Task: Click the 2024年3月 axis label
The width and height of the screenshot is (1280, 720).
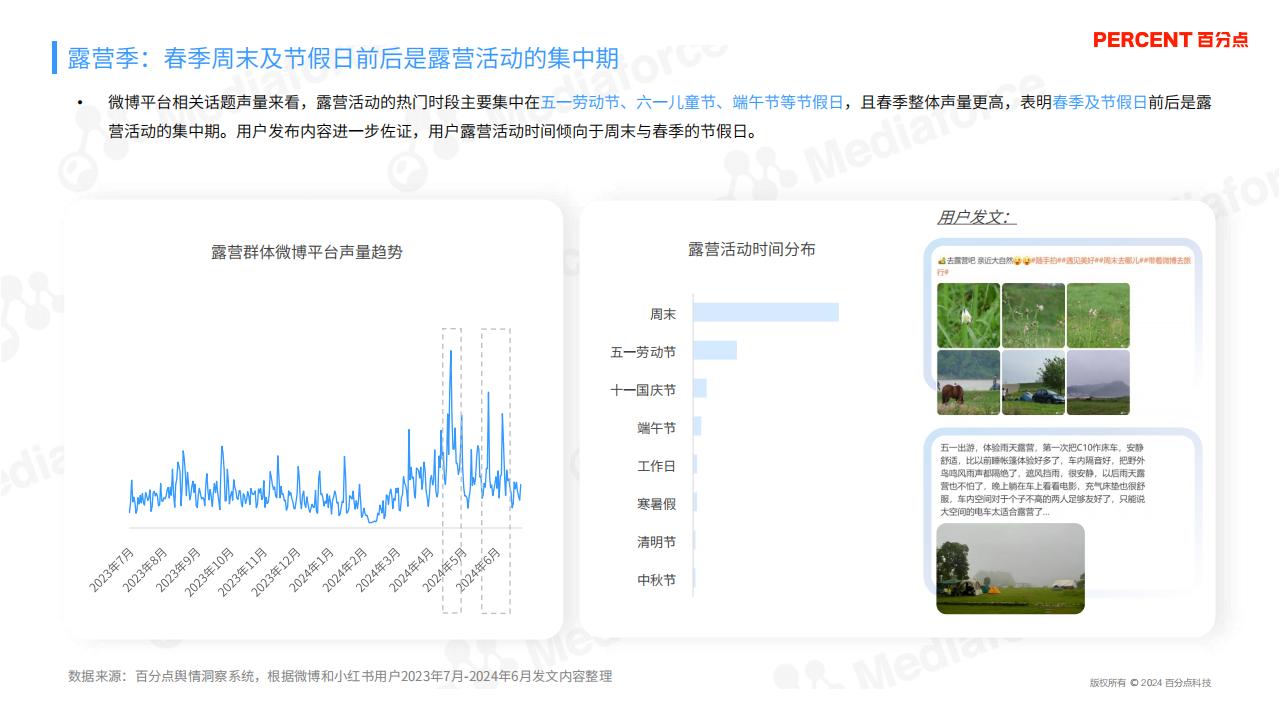Action: coord(377,570)
